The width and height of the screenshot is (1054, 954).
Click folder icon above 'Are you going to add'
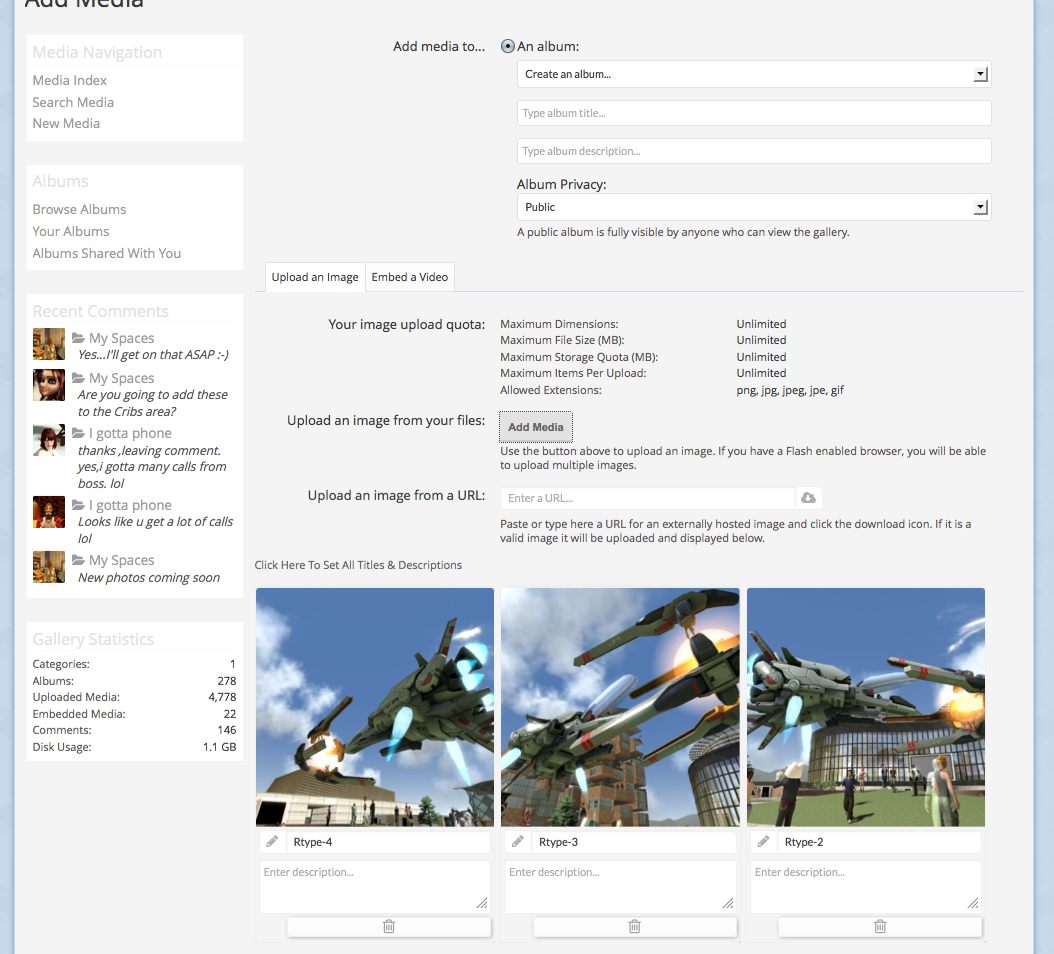pyautogui.click(x=78, y=378)
